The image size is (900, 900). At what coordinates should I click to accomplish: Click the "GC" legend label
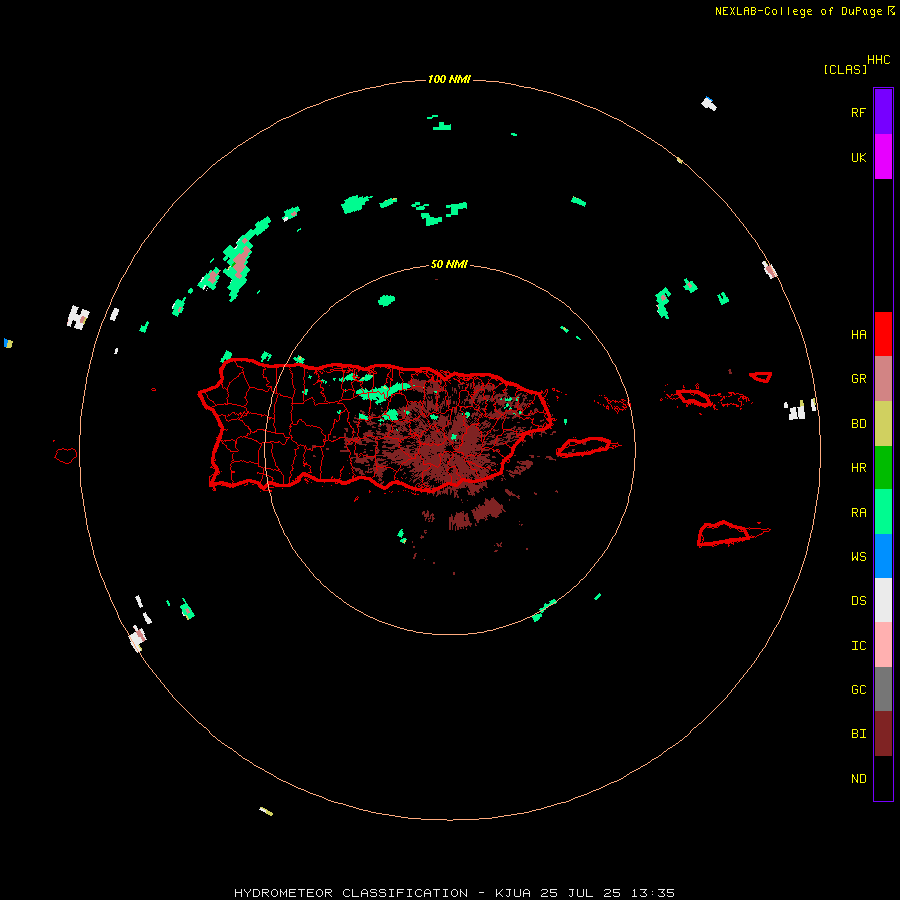pyautogui.click(x=858, y=689)
